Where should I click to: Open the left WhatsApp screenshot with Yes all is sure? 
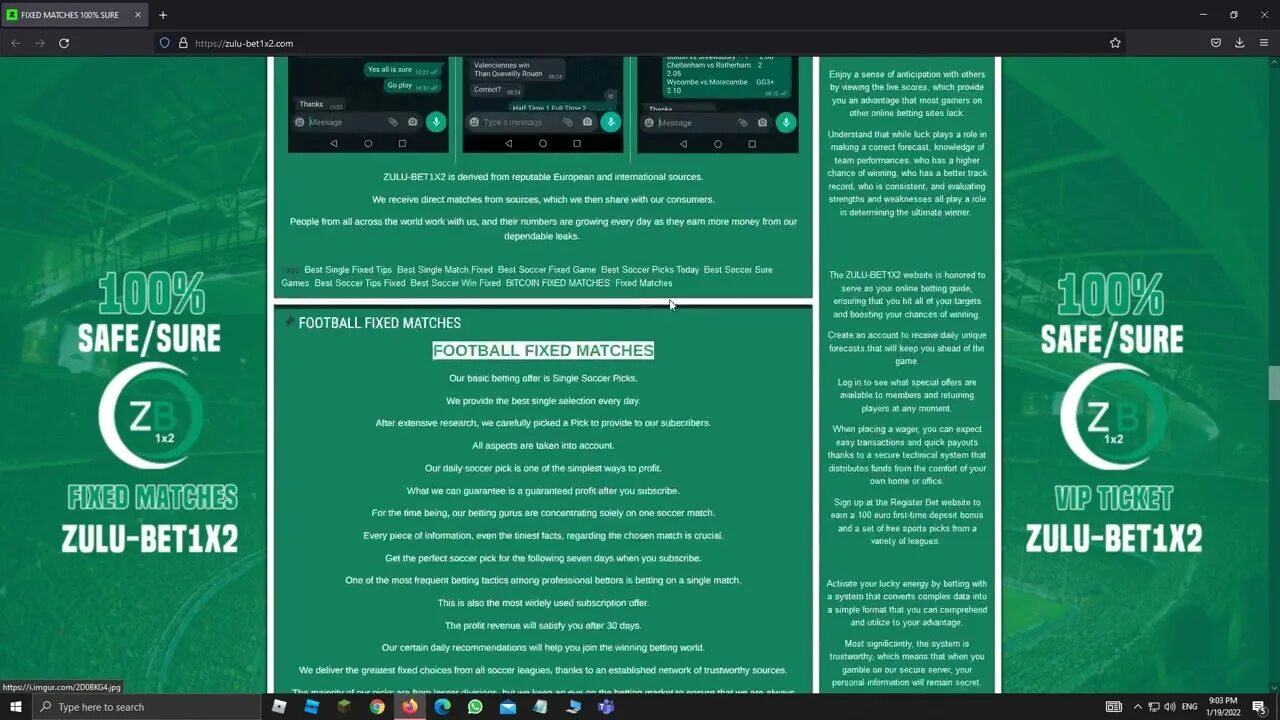pyautogui.click(x=368, y=104)
